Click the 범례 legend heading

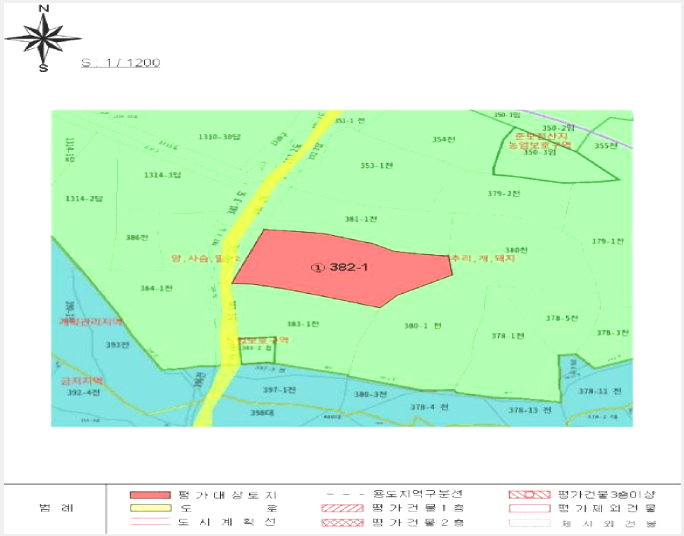56,508
